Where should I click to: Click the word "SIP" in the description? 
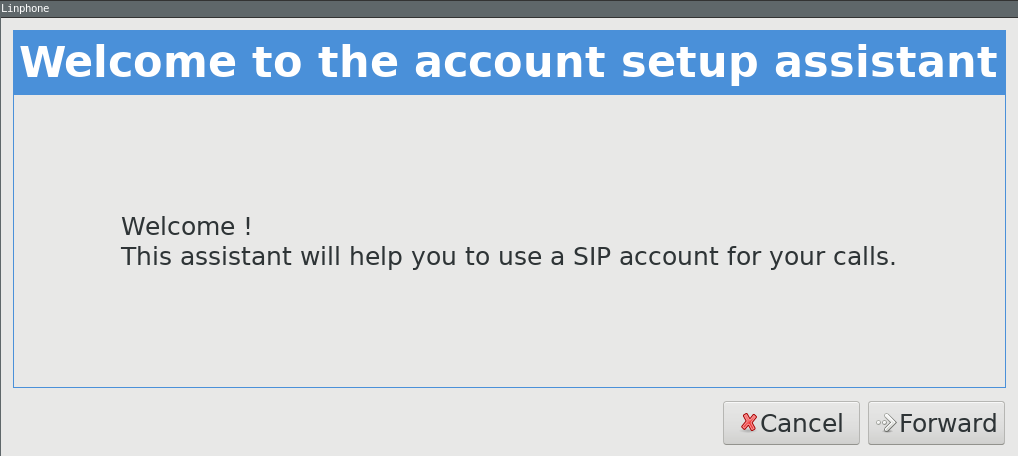point(591,257)
